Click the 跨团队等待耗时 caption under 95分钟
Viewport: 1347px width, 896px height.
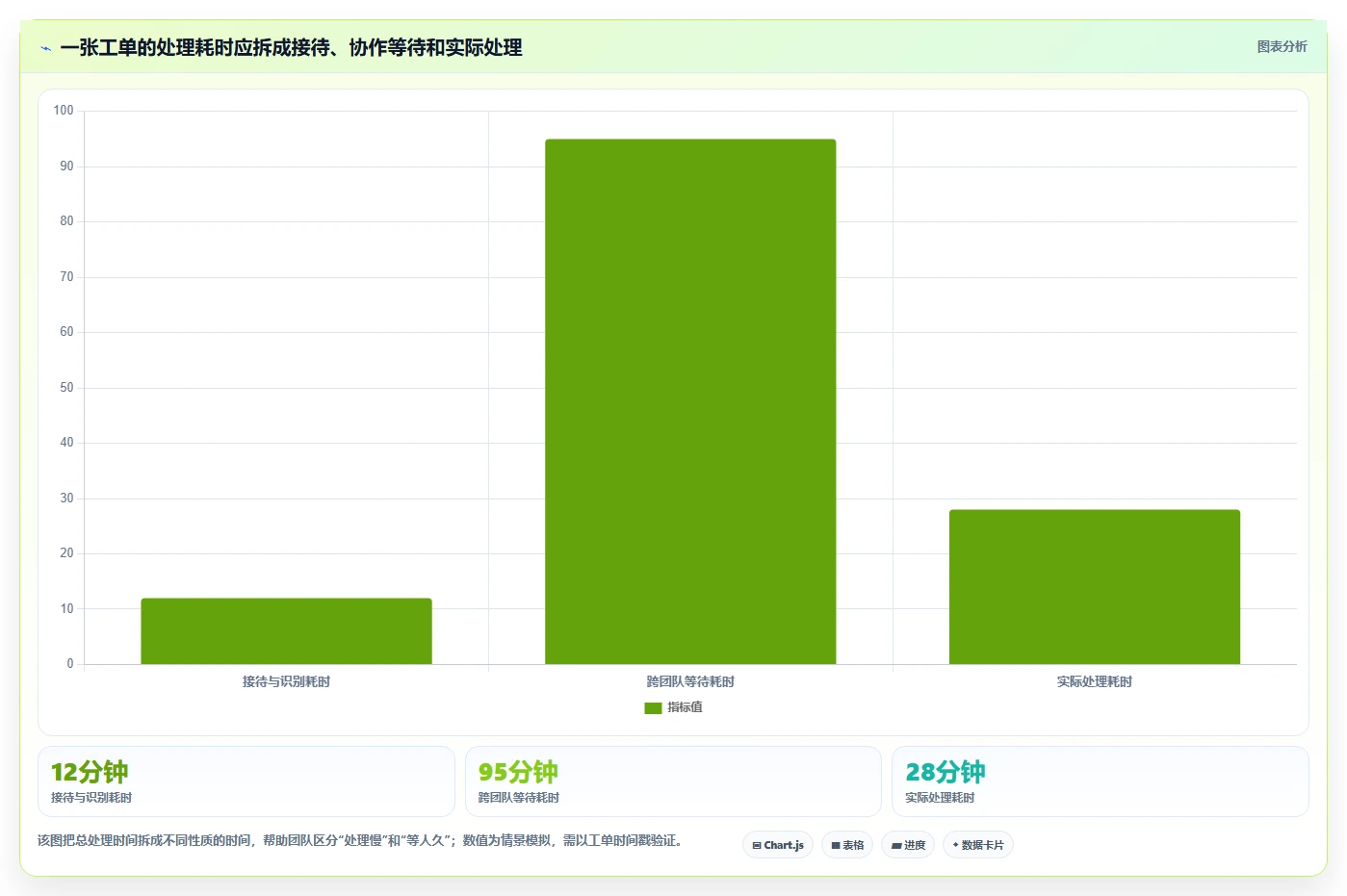click(519, 798)
